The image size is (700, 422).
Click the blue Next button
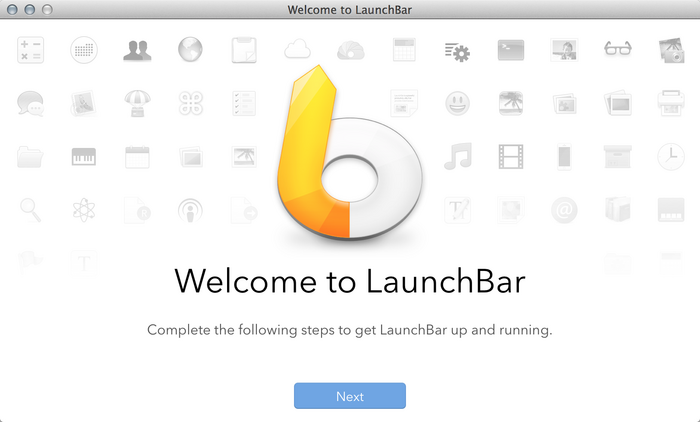coord(350,396)
